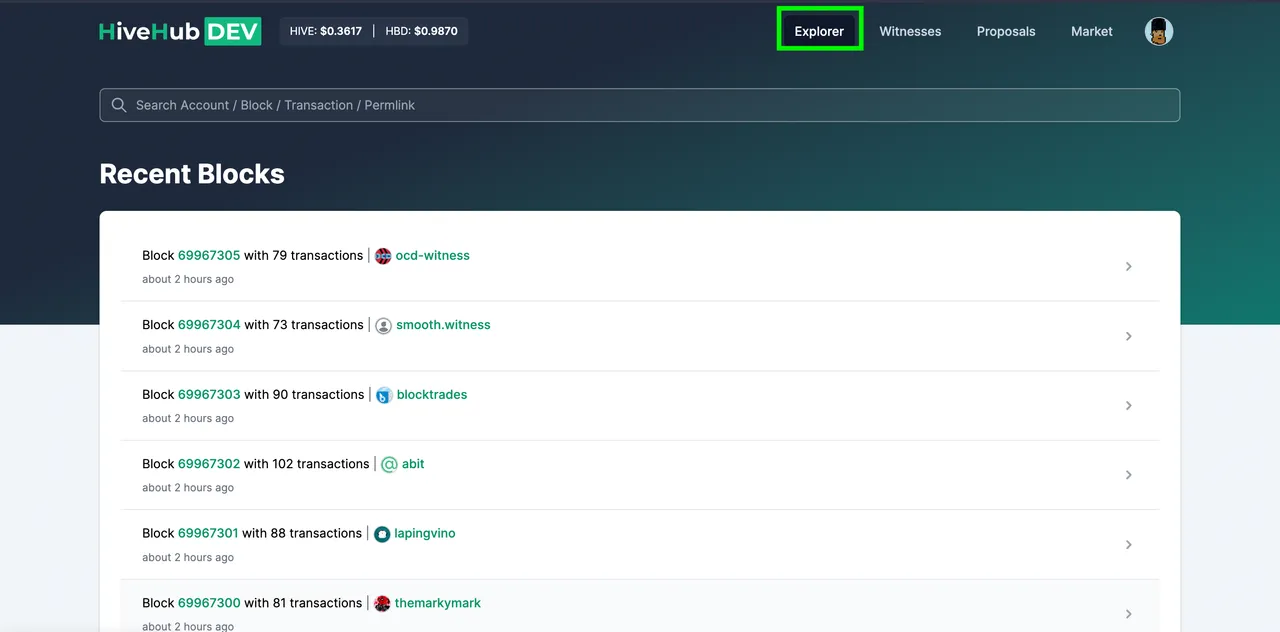1280x632 pixels.
Task: Open block number 69967305 link
Action: (209, 256)
